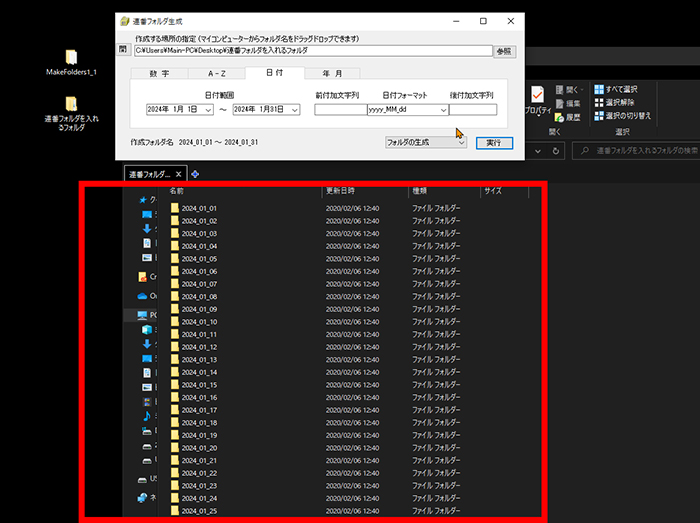Click すべて選択 select-all icon in ribbon
Image resolution: width=700 pixels, height=523 pixels.
pyautogui.click(x=599, y=89)
